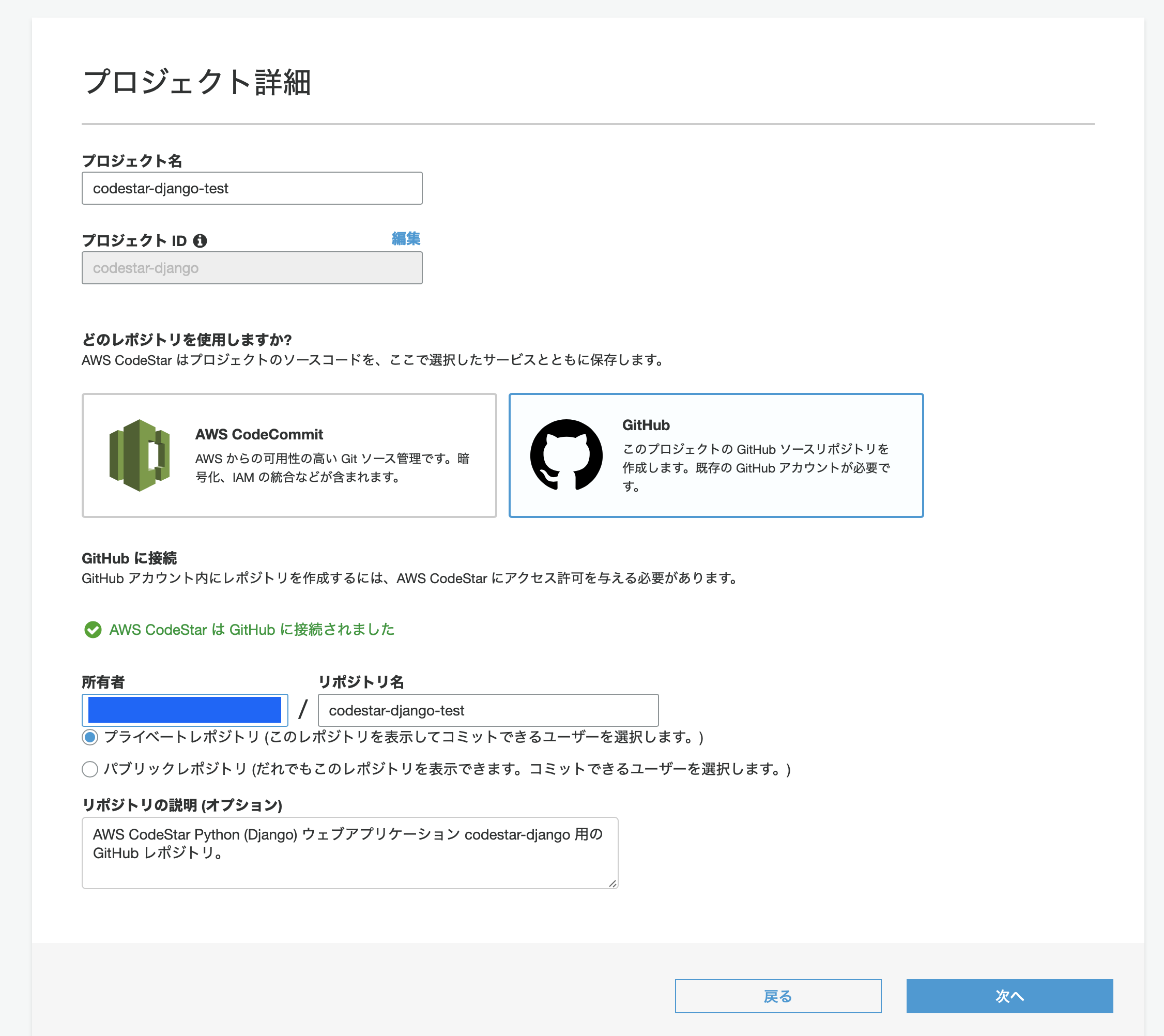1164x1036 pixels.
Task: Enable private repository visibility
Action: coord(89,737)
